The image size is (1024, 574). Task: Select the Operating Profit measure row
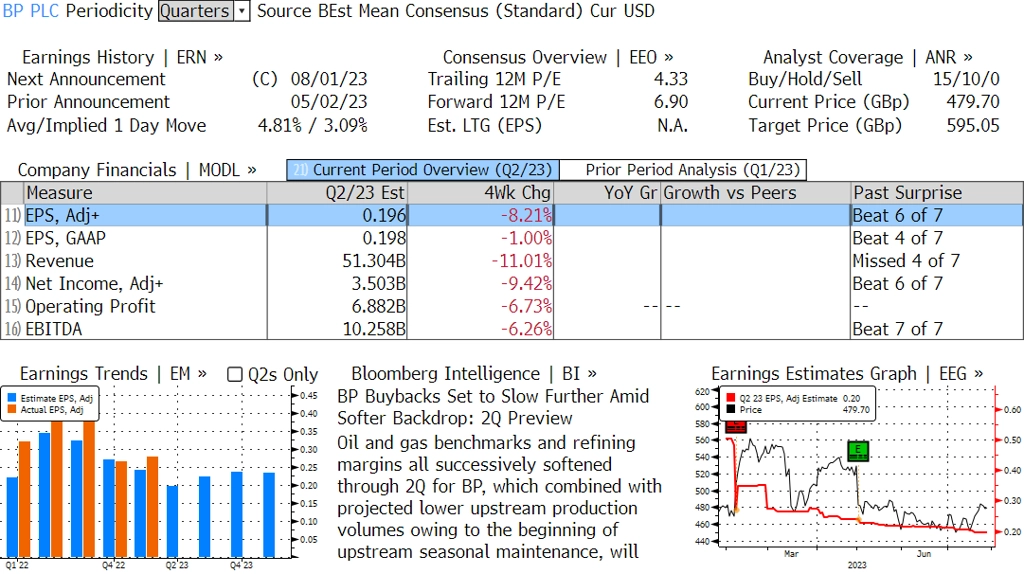coord(512,306)
